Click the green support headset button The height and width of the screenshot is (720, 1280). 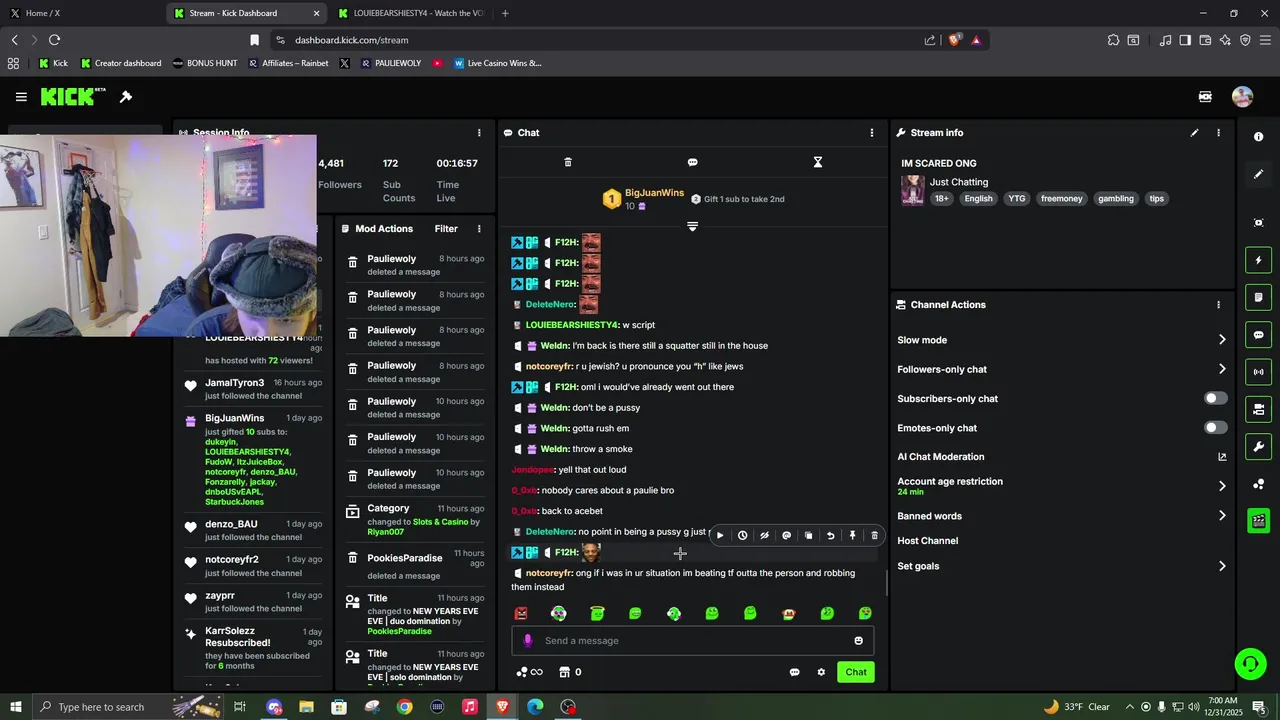click(1249, 663)
